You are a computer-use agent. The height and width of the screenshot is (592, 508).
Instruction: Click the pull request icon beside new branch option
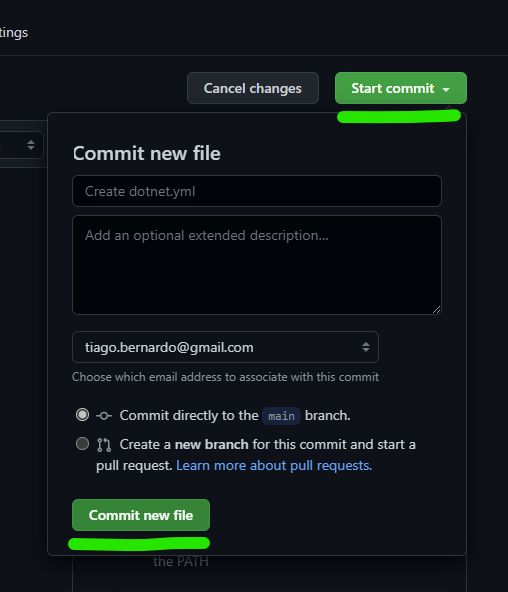(x=104, y=445)
